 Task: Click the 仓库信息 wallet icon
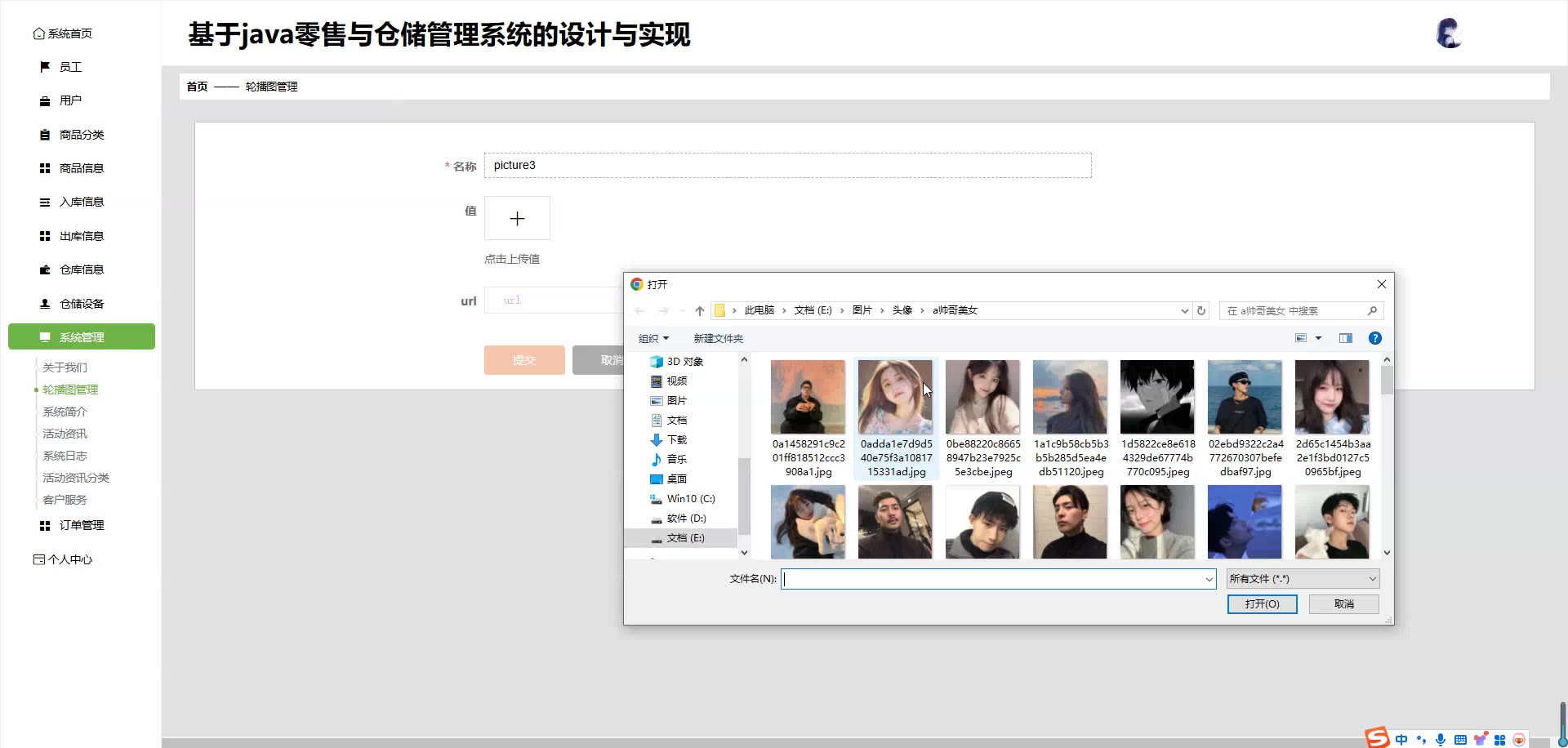click(45, 269)
